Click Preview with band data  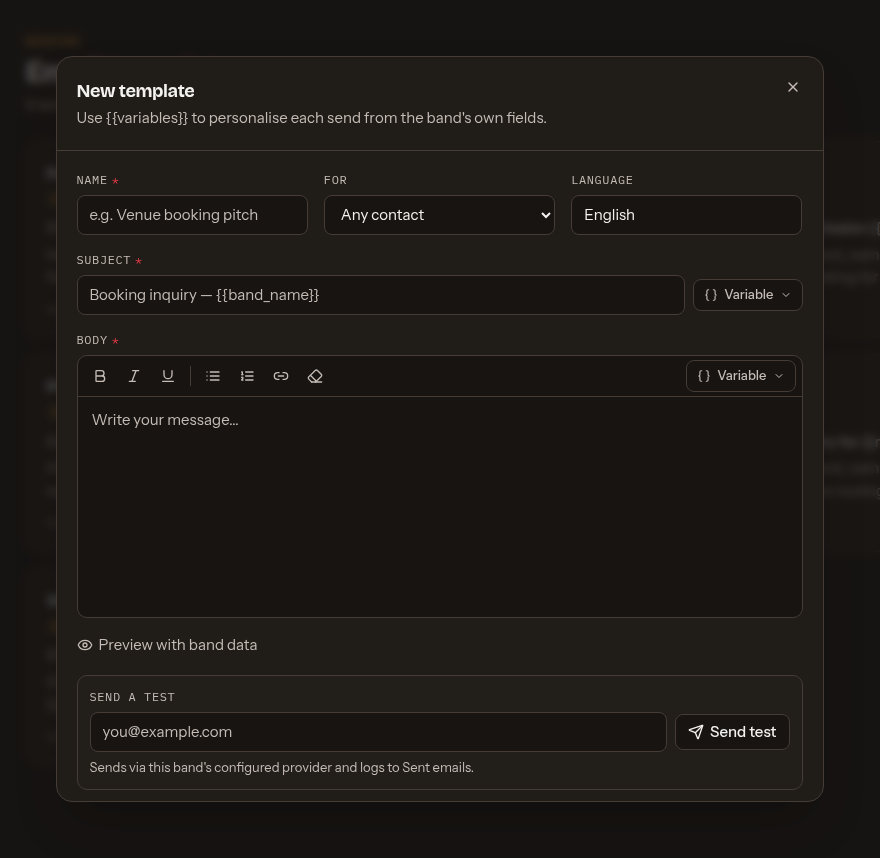coord(167,645)
